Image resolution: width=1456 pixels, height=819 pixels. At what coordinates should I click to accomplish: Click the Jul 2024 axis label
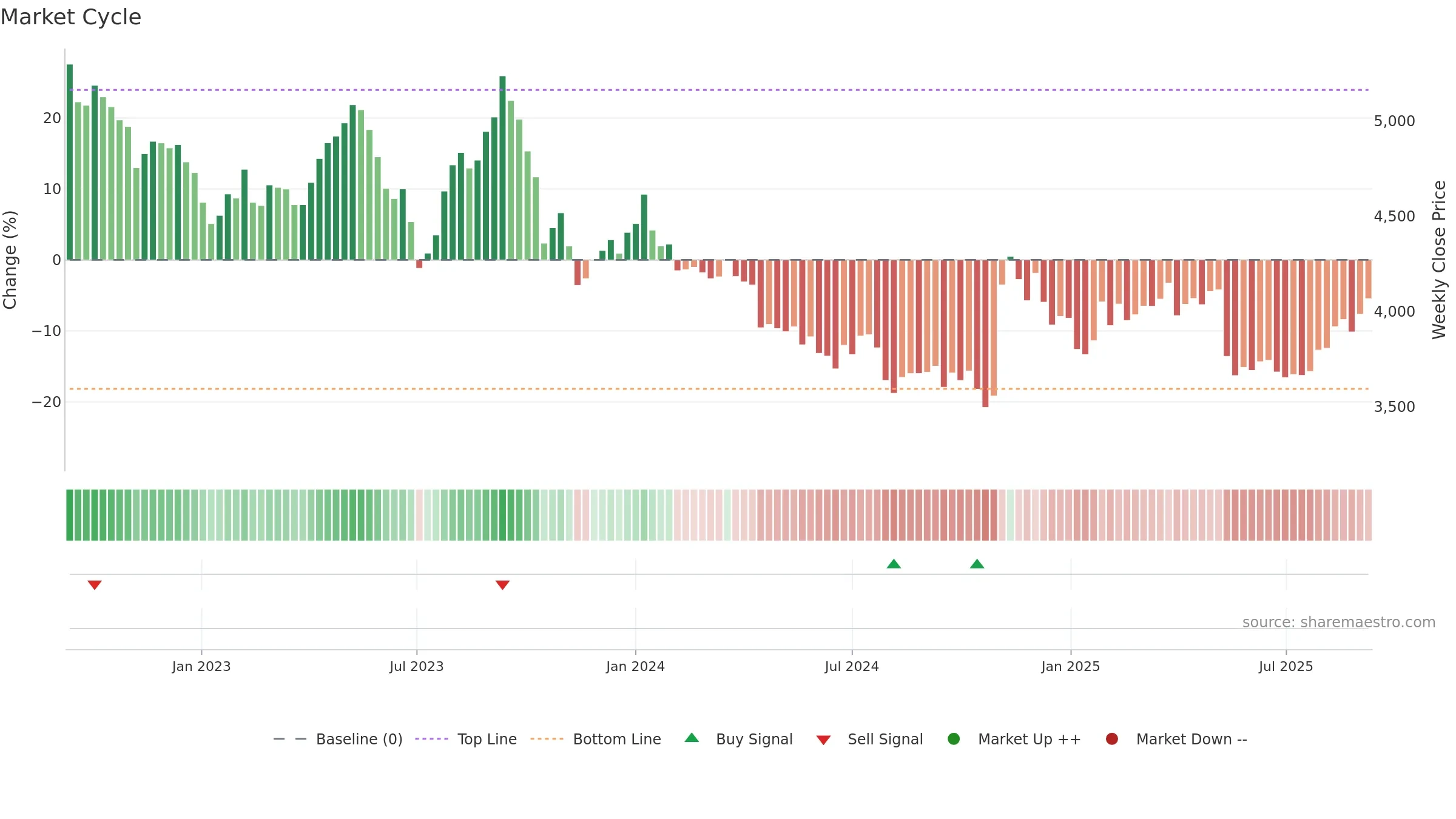[x=852, y=666]
